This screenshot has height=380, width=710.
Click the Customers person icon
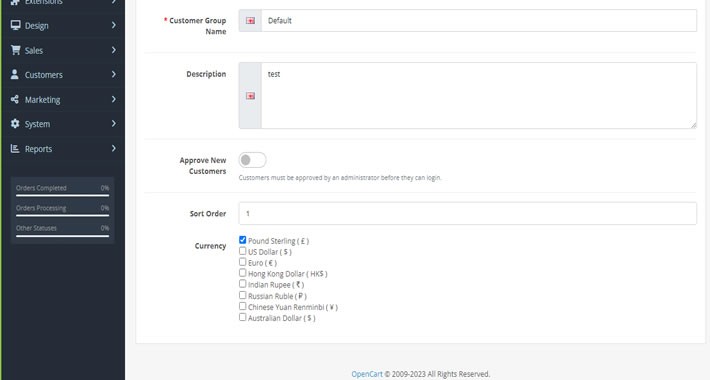14,74
